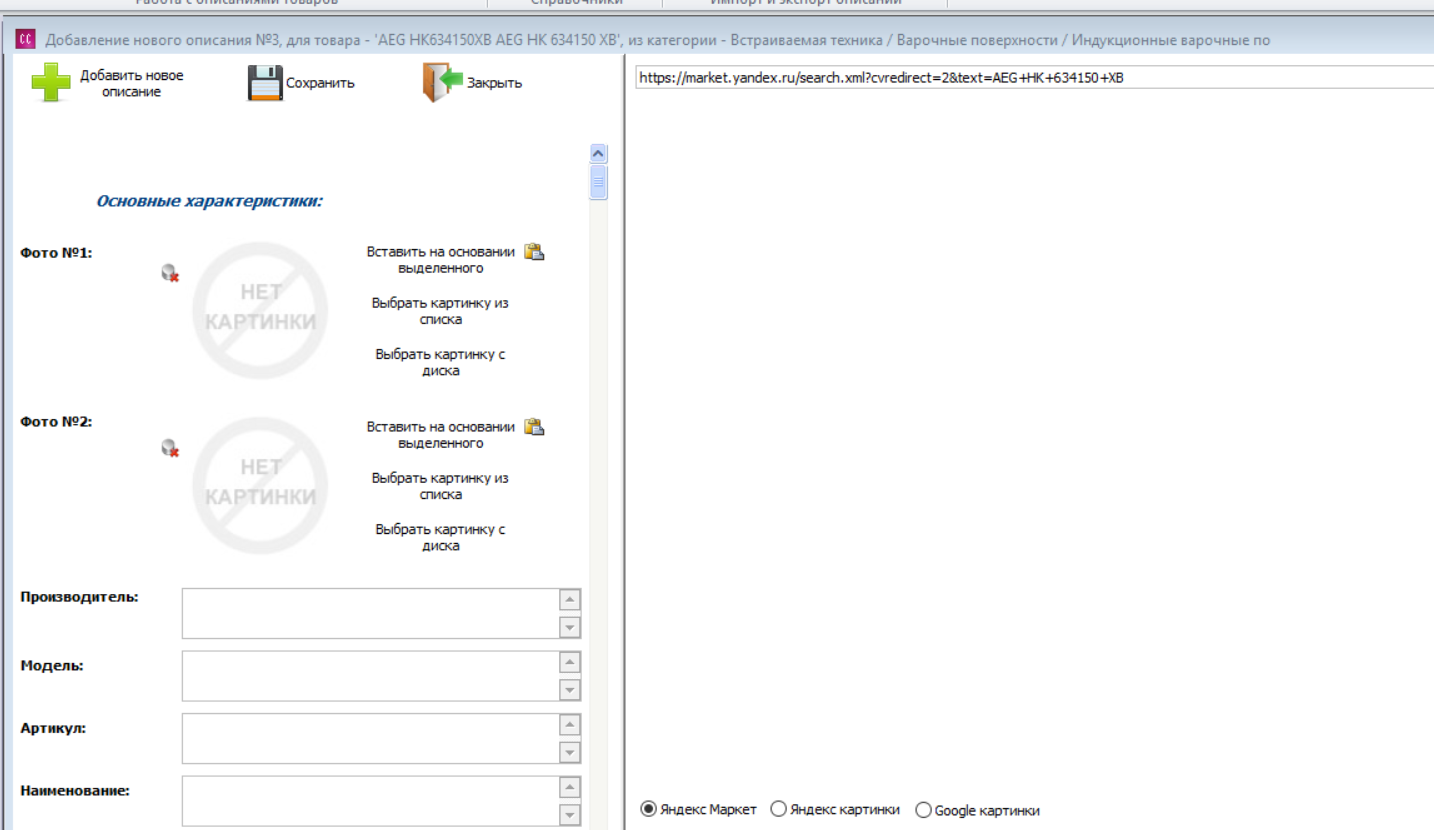This screenshot has height=830, width=1434.
Task: Click the green plus add-description icon
Action: pyautogui.click(x=51, y=83)
